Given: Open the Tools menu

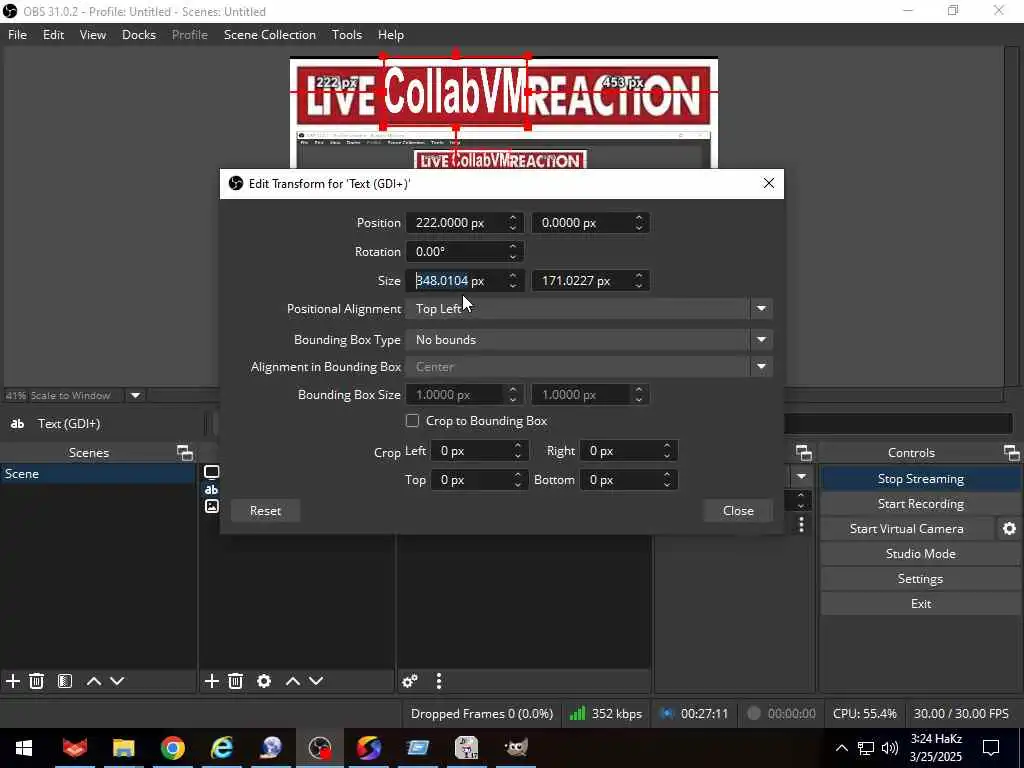Looking at the screenshot, I should tap(347, 35).
